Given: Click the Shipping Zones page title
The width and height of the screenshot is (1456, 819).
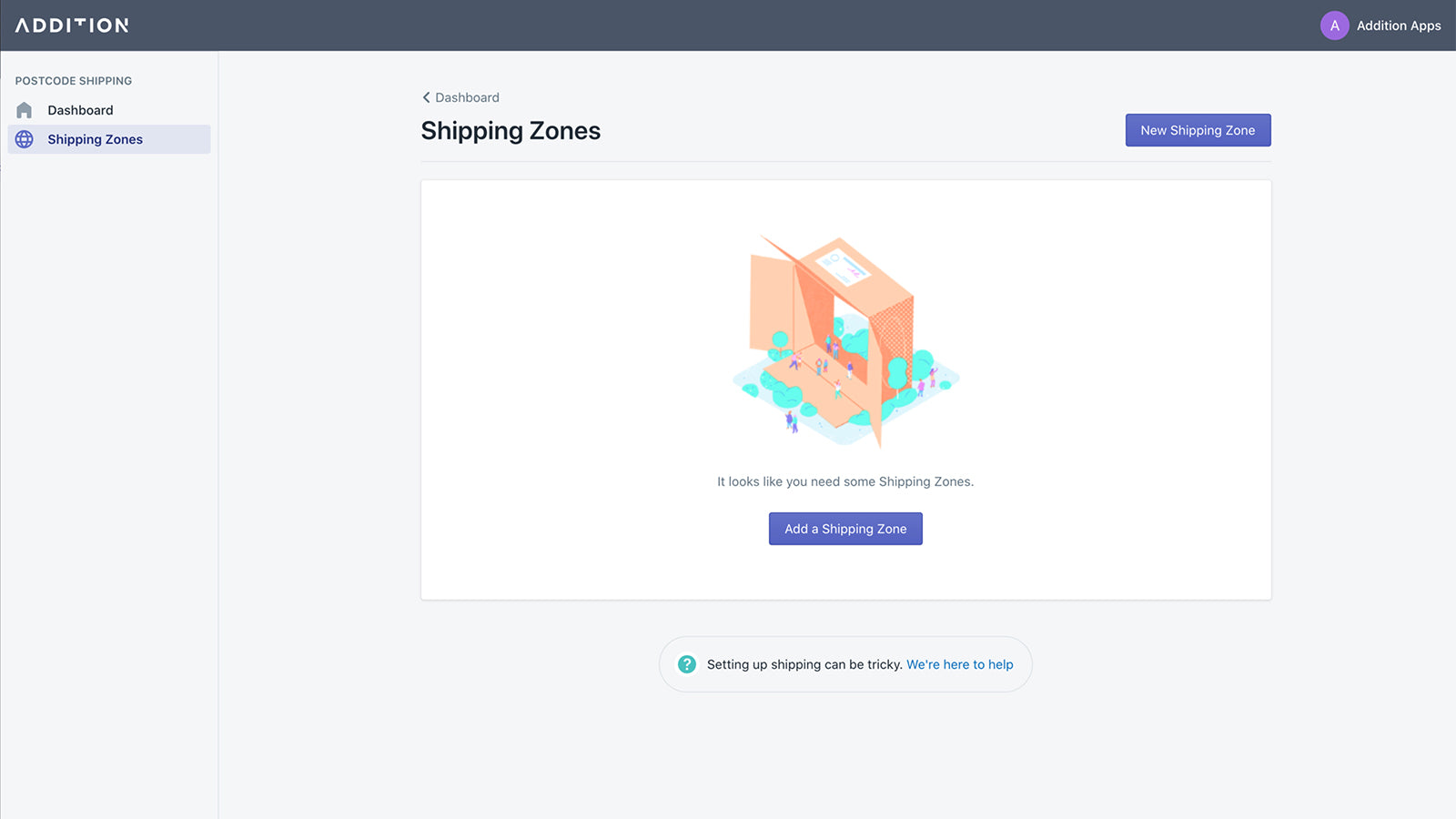Looking at the screenshot, I should coord(511,130).
